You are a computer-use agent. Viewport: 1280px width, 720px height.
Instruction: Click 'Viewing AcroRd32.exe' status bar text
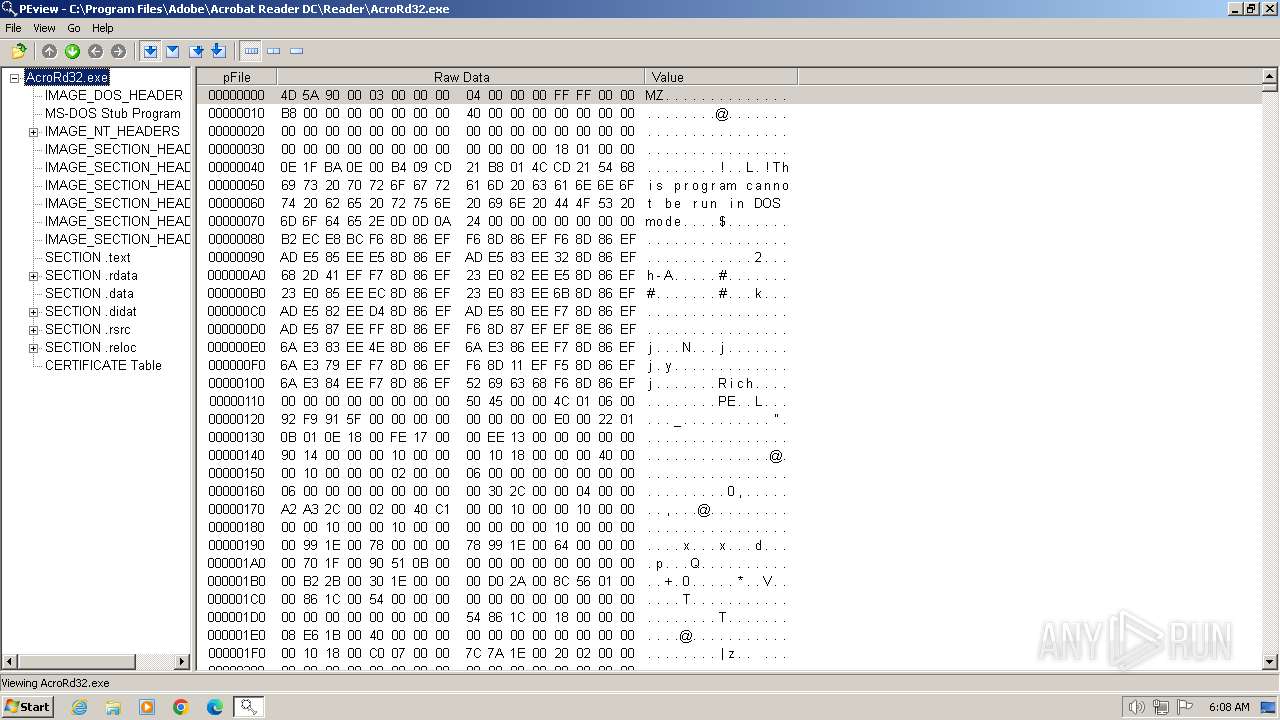click(56, 683)
